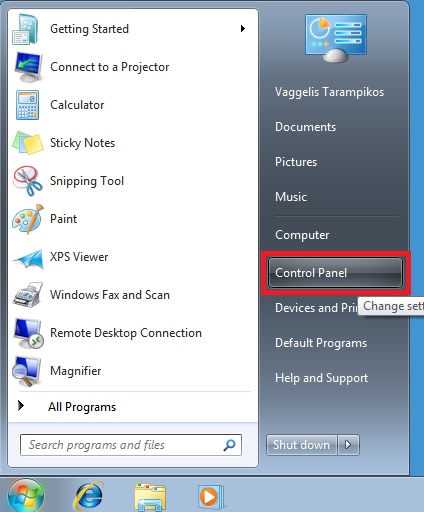The image size is (424, 512).
Task: Open Paint palette icon
Action: click(28, 219)
